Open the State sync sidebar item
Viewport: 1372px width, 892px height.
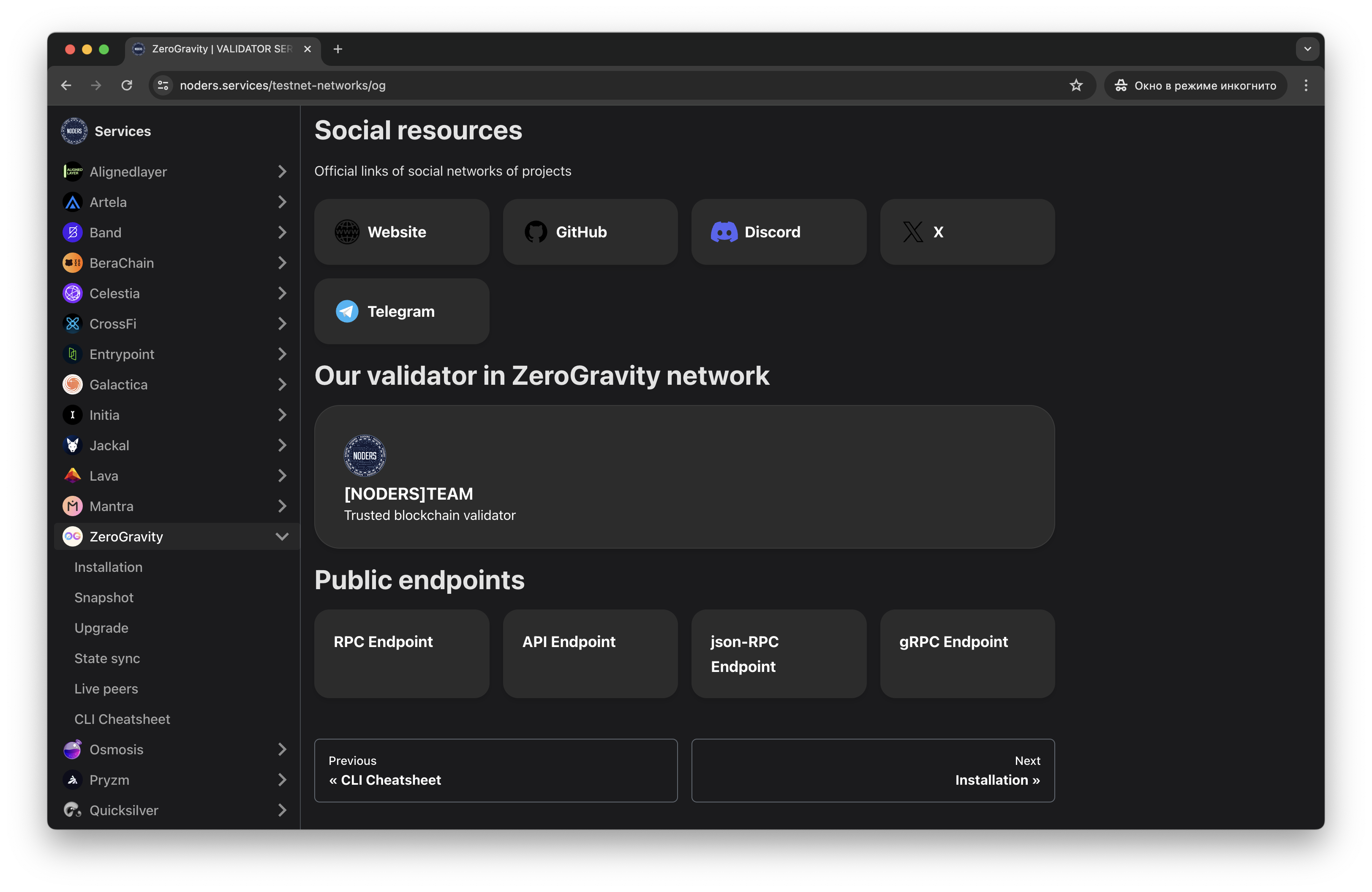pos(107,658)
